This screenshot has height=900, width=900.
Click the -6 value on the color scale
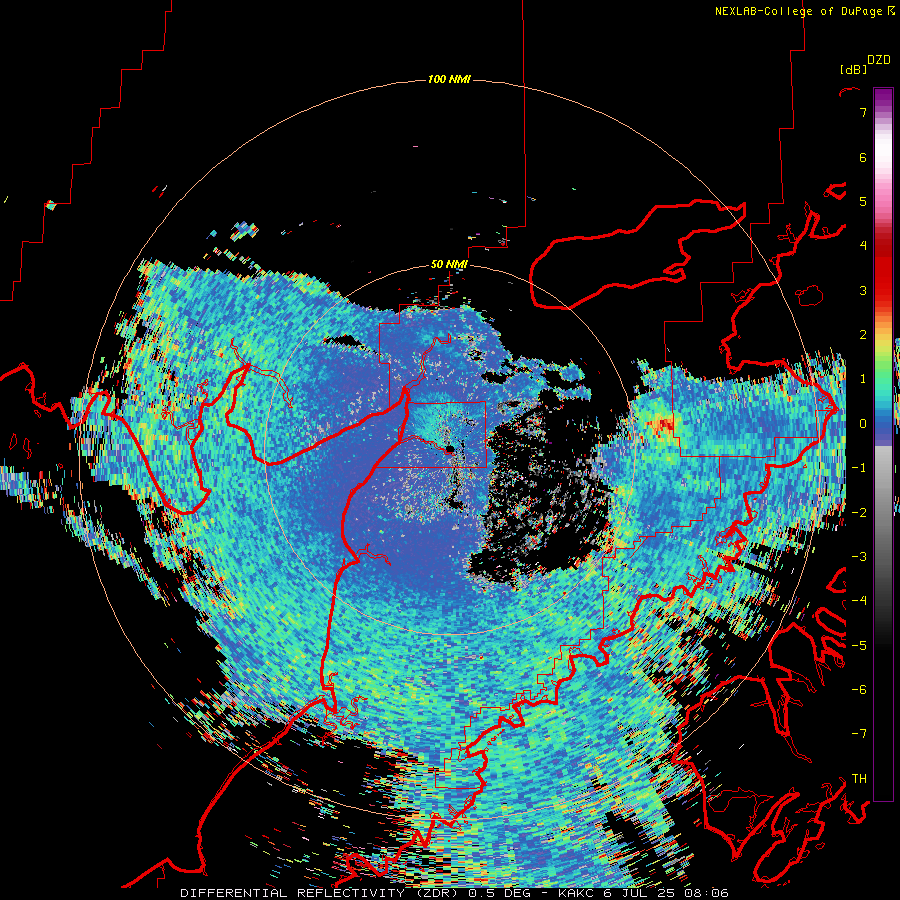pos(859,690)
